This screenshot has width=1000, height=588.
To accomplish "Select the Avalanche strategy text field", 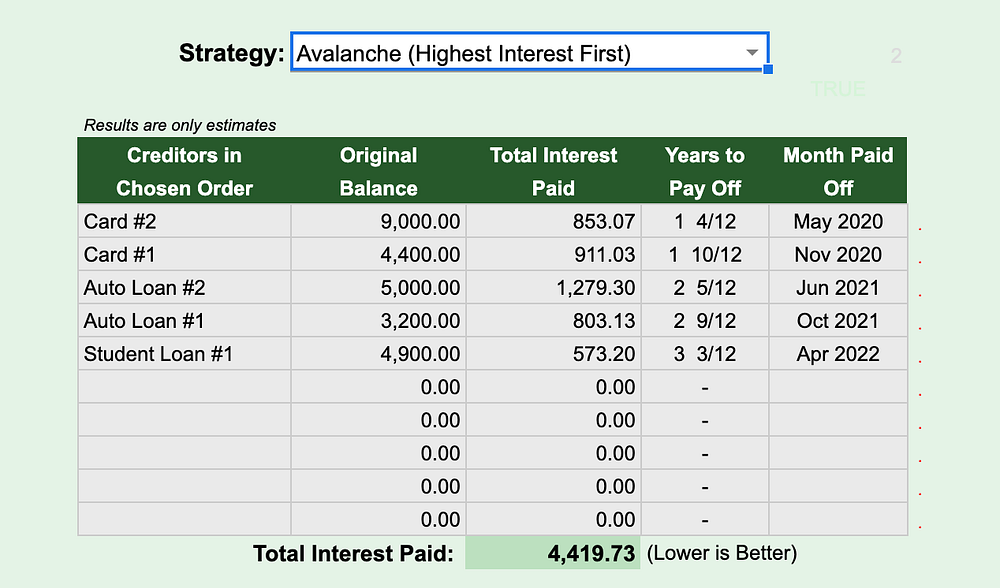I will pos(529,52).
